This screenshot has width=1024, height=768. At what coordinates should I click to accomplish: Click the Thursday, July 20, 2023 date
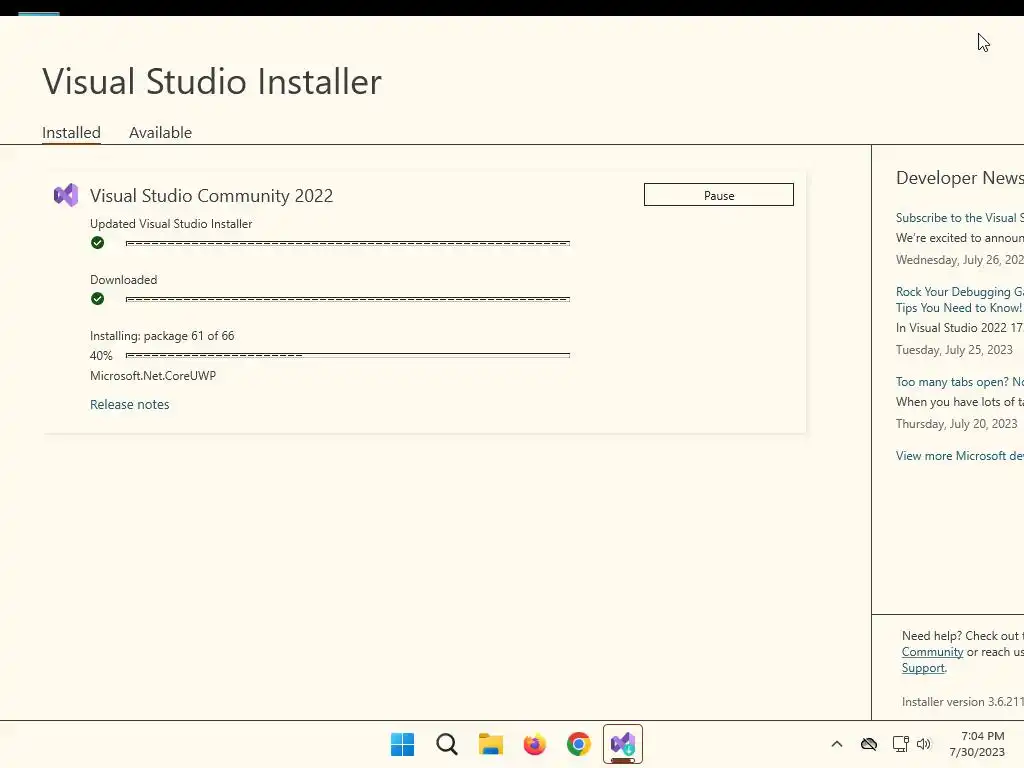(x=956, y=424)
